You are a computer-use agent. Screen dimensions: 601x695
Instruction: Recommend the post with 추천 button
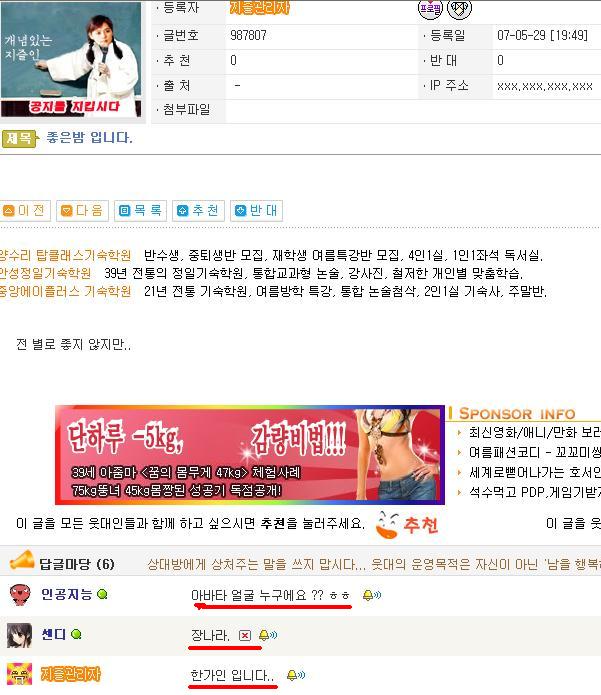coord(198,211)
